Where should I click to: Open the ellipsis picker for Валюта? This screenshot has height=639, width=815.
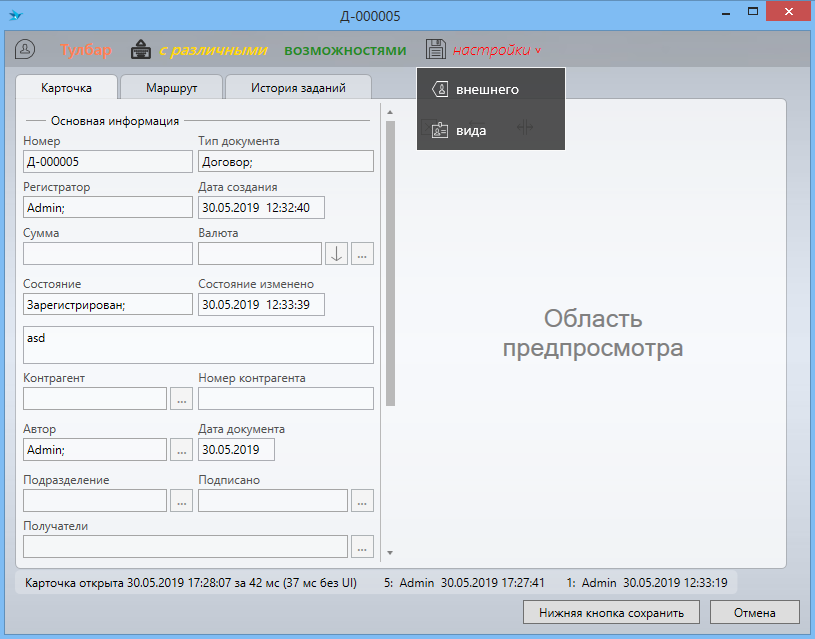363,254
